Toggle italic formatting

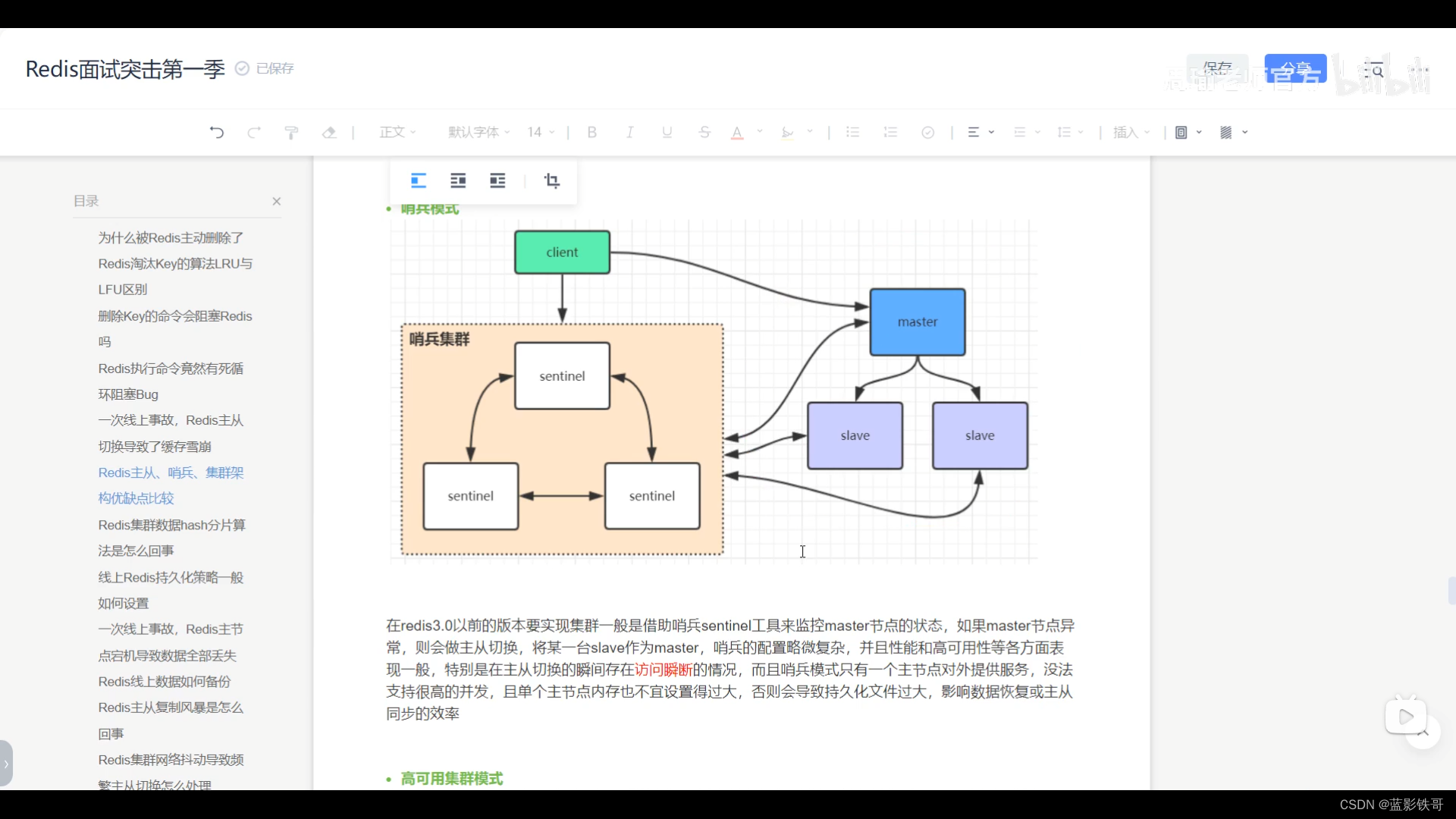pyautogui.click(x=629, y=133)
